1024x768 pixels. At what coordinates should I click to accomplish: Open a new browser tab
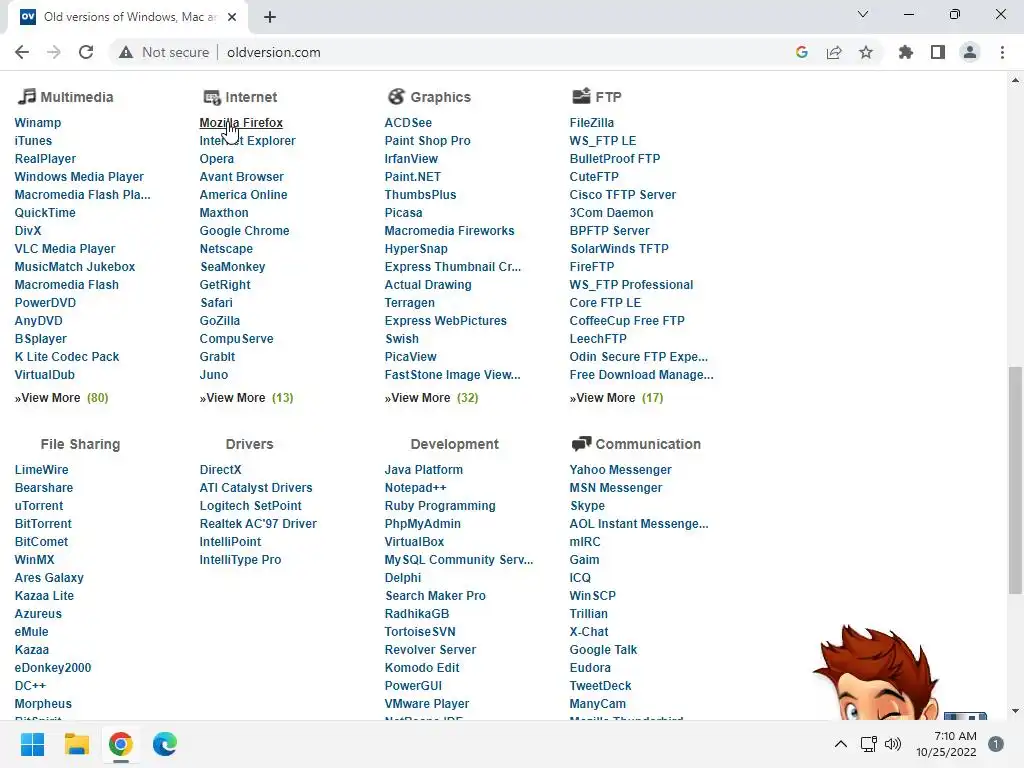(x=270, y=17)
